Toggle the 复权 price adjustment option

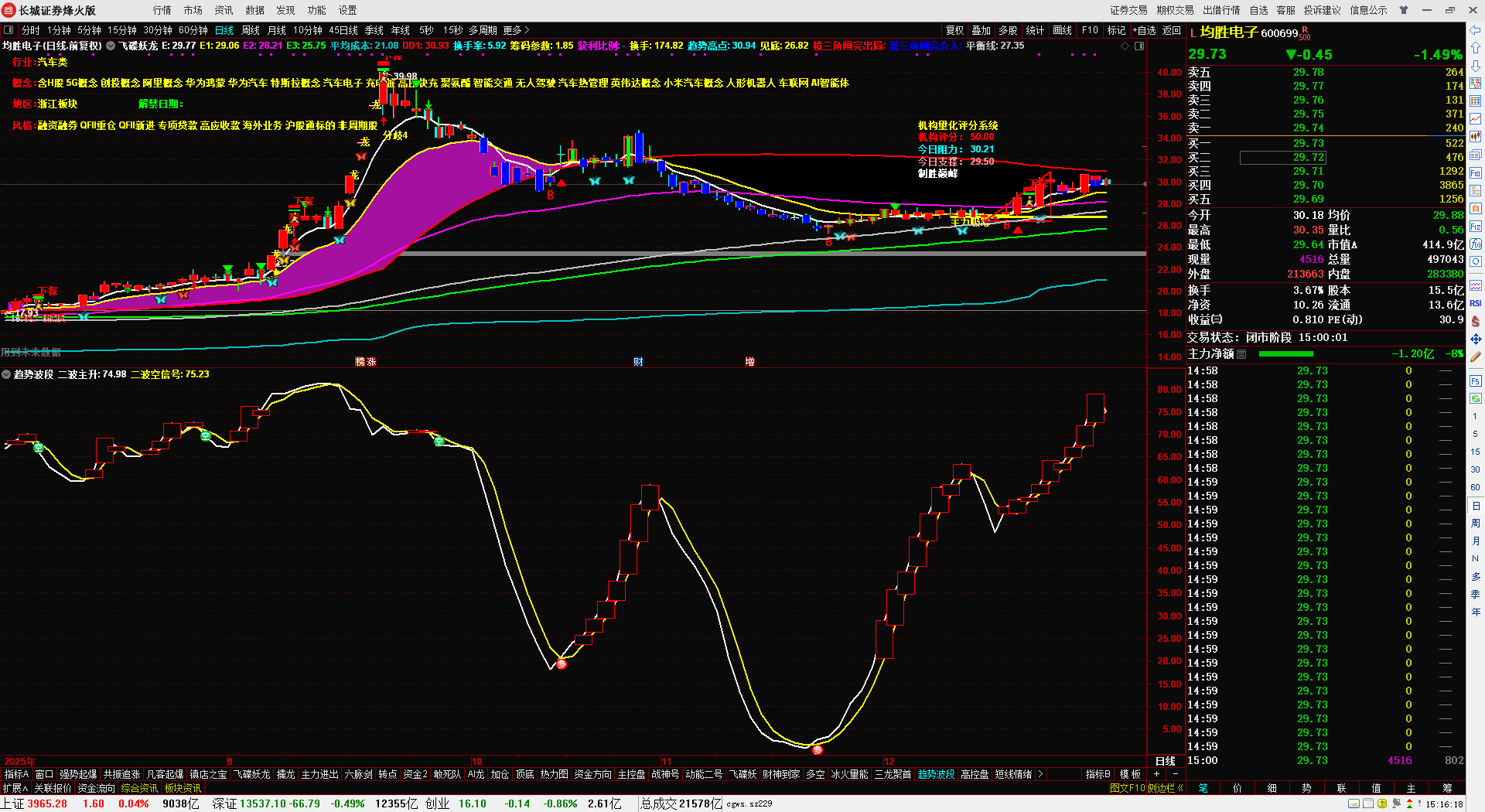(x=955, y=30)
